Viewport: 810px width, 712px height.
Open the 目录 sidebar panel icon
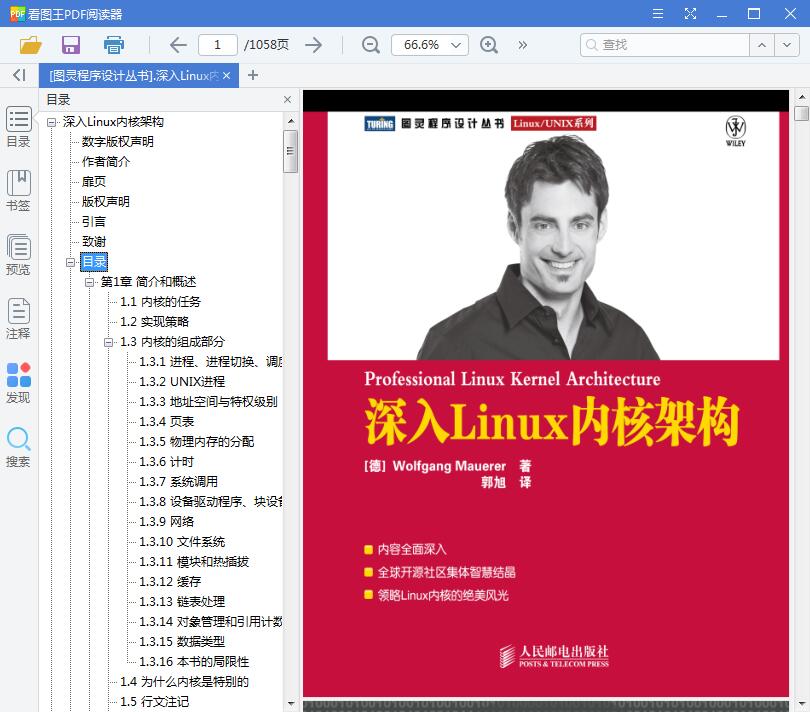tap(19, 127)
